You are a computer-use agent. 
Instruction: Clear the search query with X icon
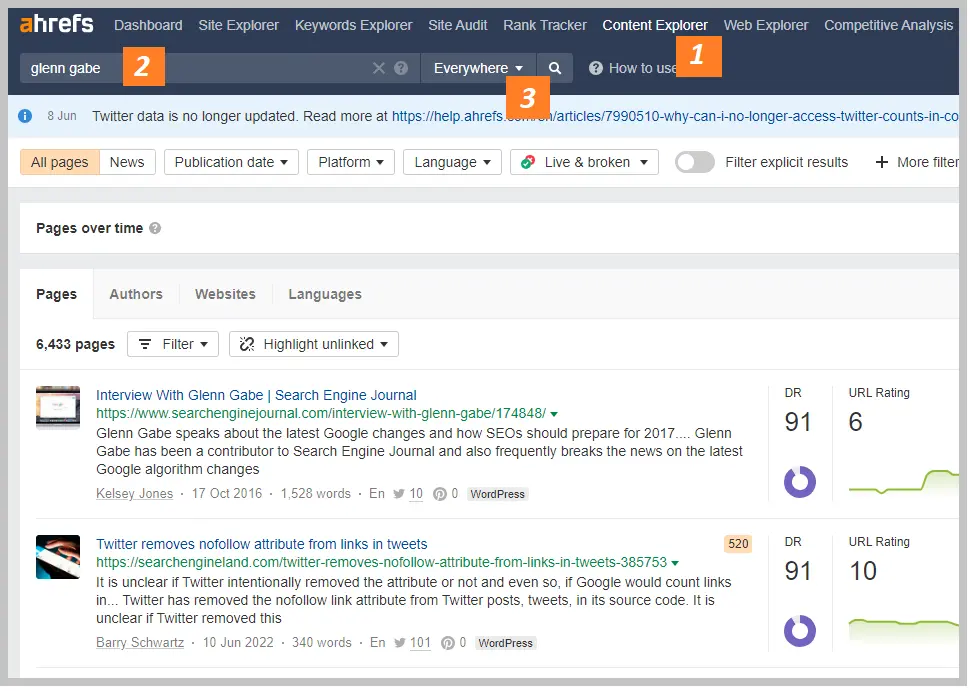379,68
